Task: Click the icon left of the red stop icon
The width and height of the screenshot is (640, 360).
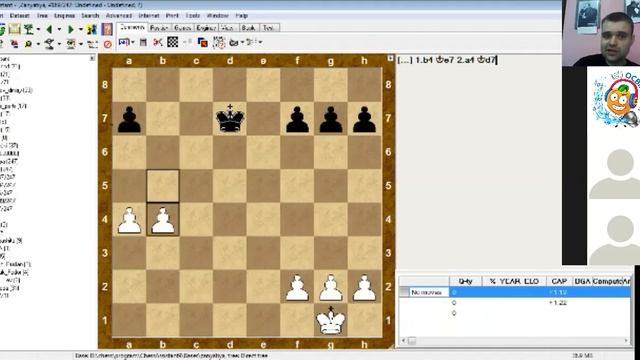Action: click(x=92, y=44)
